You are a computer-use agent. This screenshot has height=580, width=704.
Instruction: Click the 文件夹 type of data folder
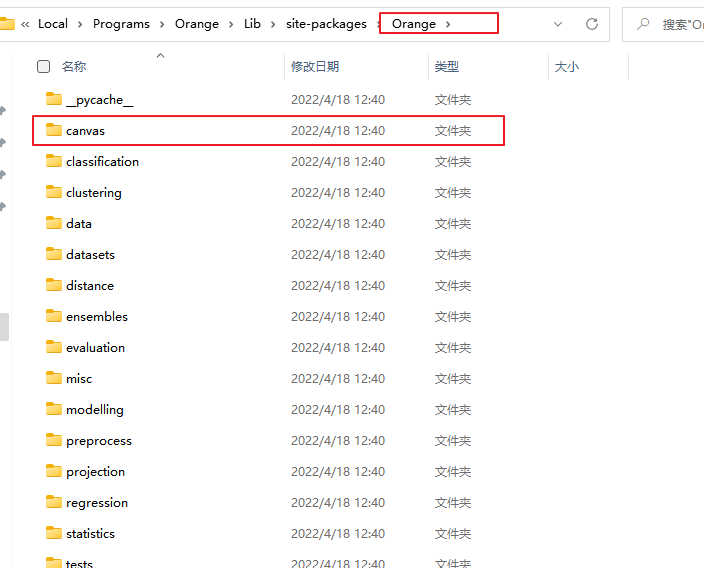pyautogui.click(x=453, y=224)
